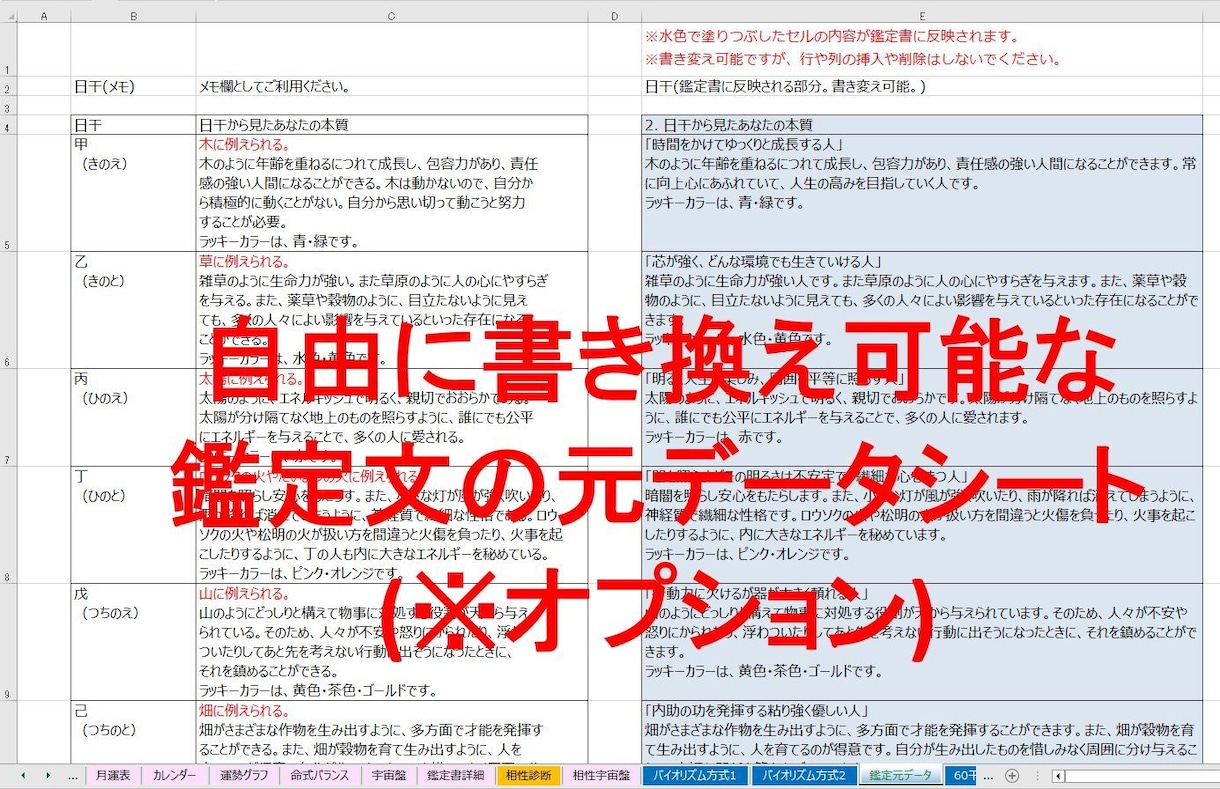The width and height of the screenshot is (1220, 789).
Task: Click the select-all corner box
Action: point(8,17)
